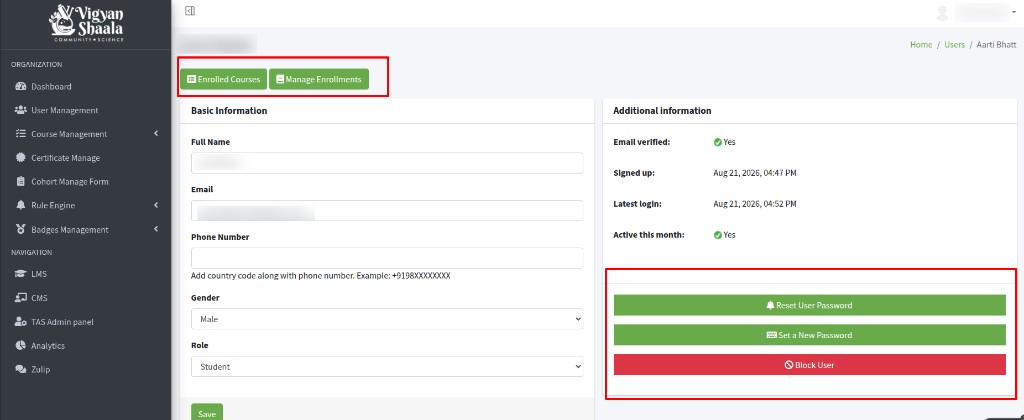
Task: Click the Course Management list icon
Action: pos(20,134)
